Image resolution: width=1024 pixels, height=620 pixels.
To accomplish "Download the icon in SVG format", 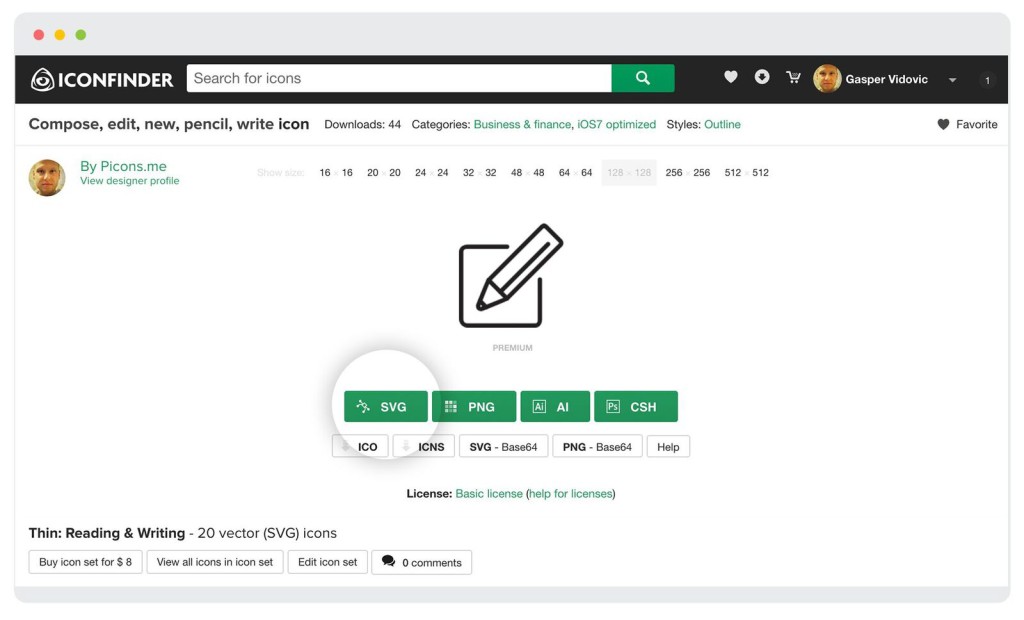I will [x=385, y=406].
